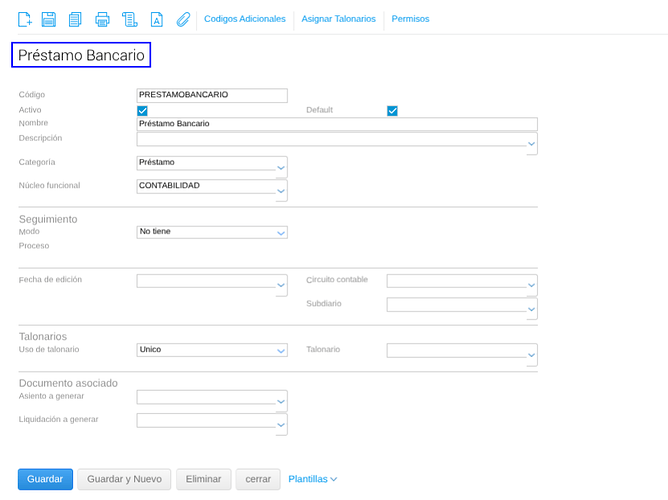This screenshot has width=668, height=500.
Task: Open the Permisos option
Action: 410,19
